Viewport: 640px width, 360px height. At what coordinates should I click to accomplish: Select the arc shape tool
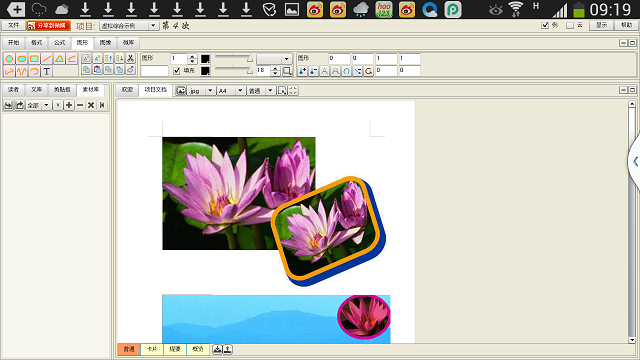[x=34, y=71]
